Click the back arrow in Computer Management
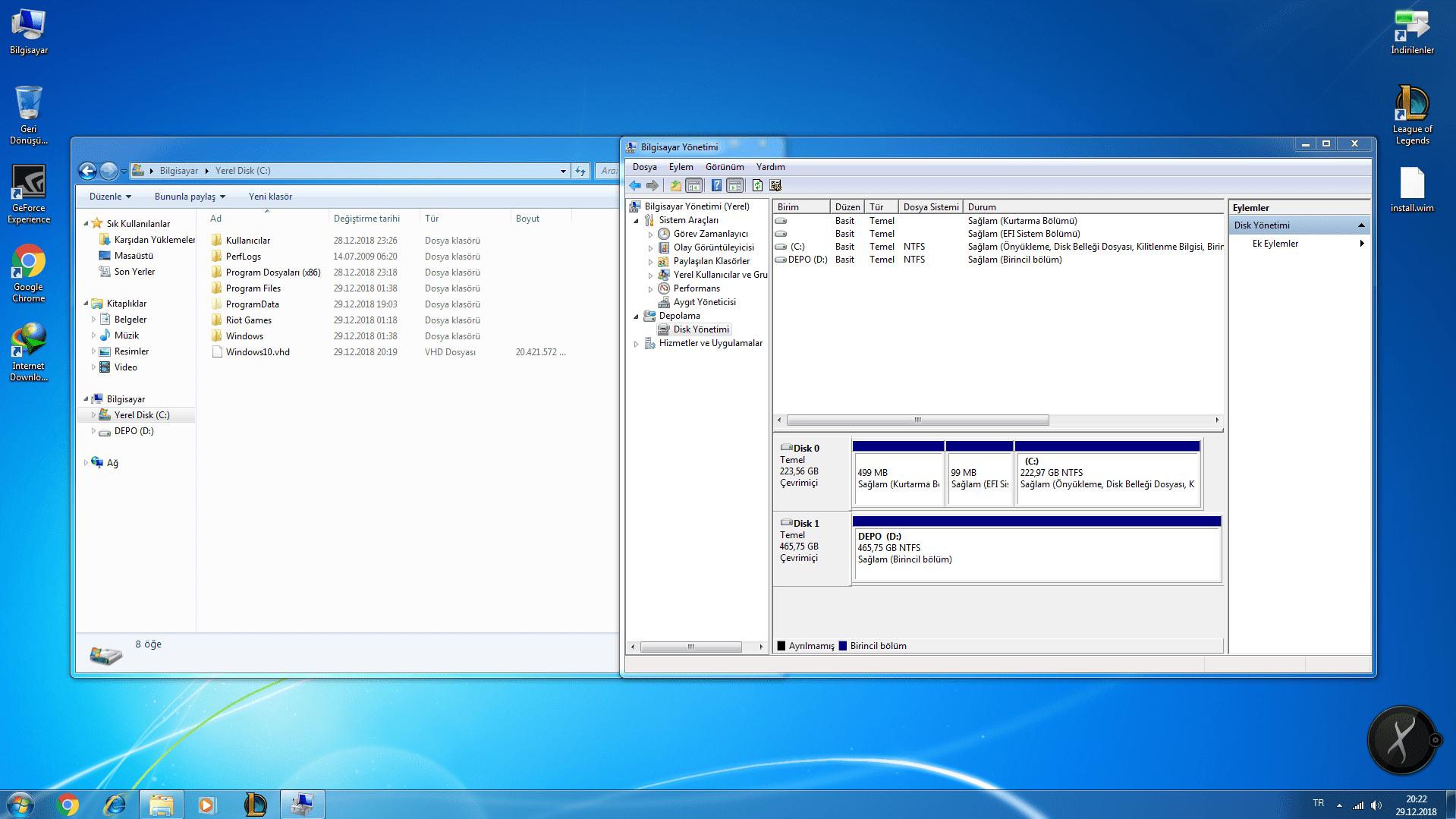This screenshot has height=819, width=1456. [635, 185]
